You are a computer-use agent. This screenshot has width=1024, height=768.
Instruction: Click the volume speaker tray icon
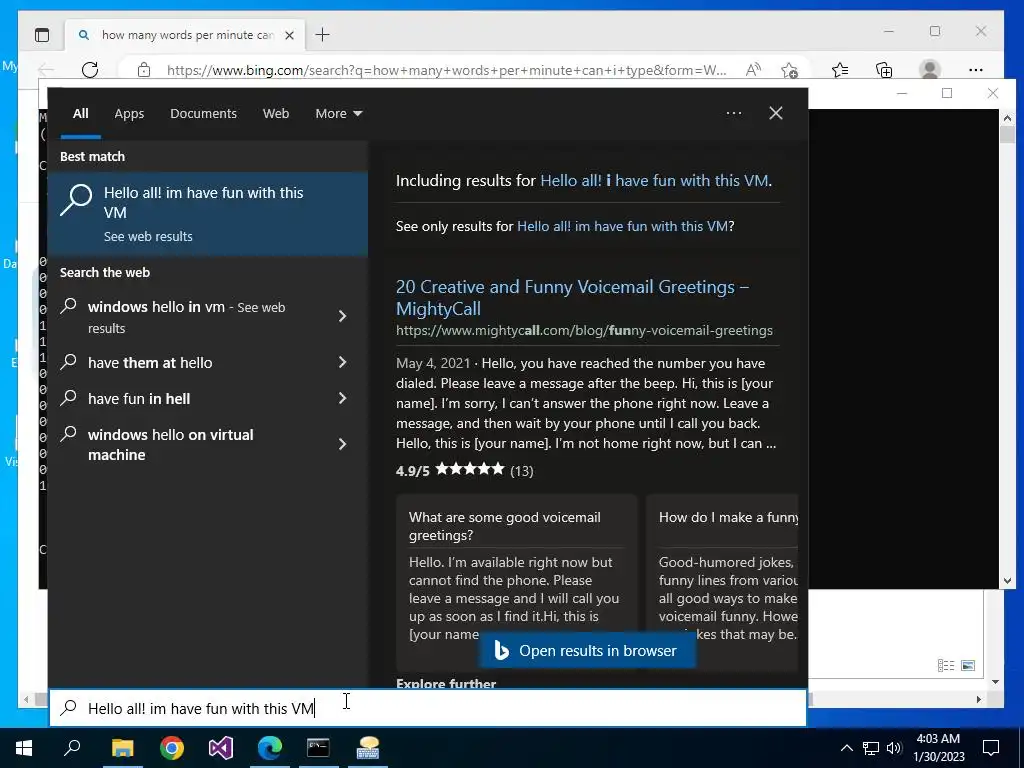pos(894,748)
